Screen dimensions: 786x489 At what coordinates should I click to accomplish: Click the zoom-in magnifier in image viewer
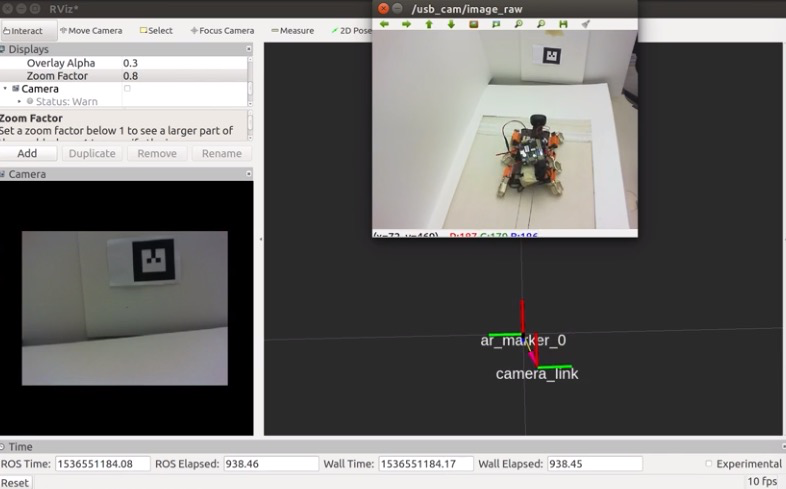coord(518,24)
